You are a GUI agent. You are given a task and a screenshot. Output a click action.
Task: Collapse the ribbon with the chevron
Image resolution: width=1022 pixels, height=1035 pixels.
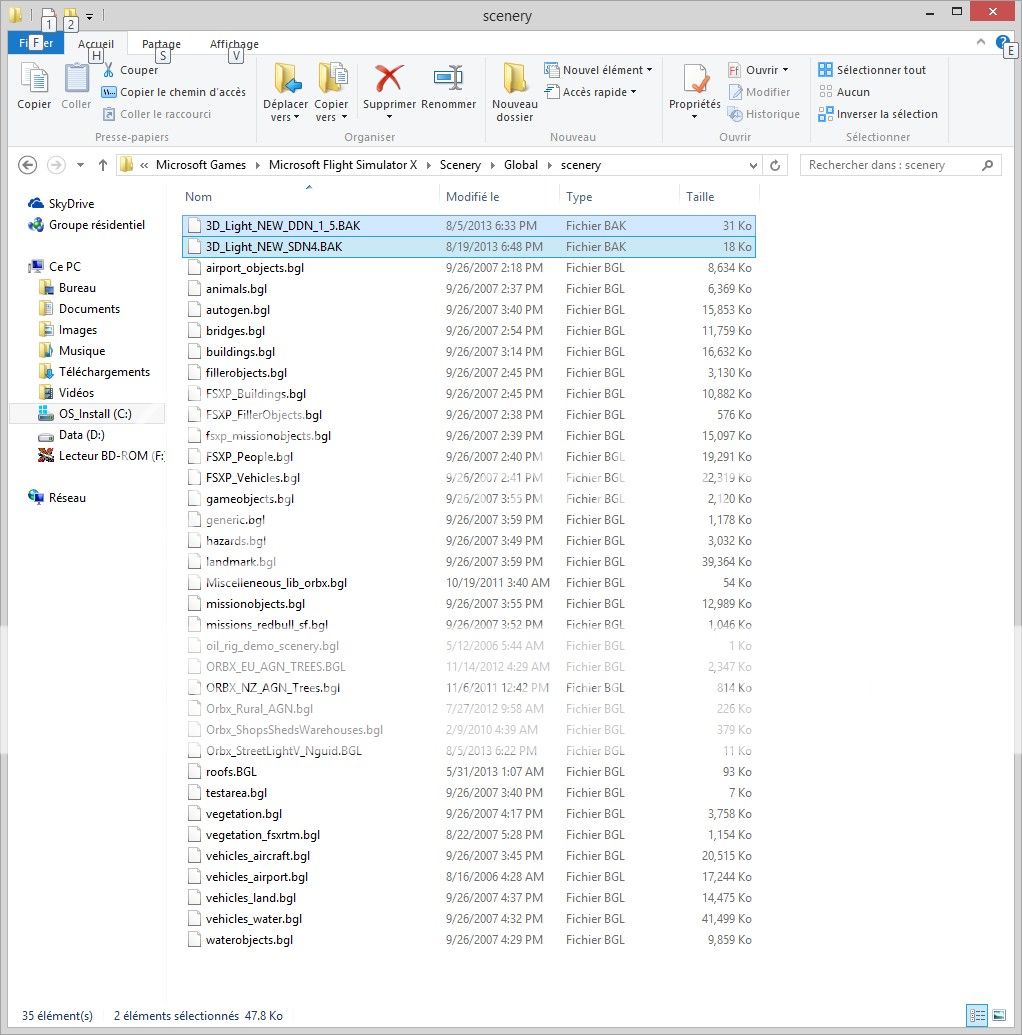pyautogui.click(x=981, y=42)
